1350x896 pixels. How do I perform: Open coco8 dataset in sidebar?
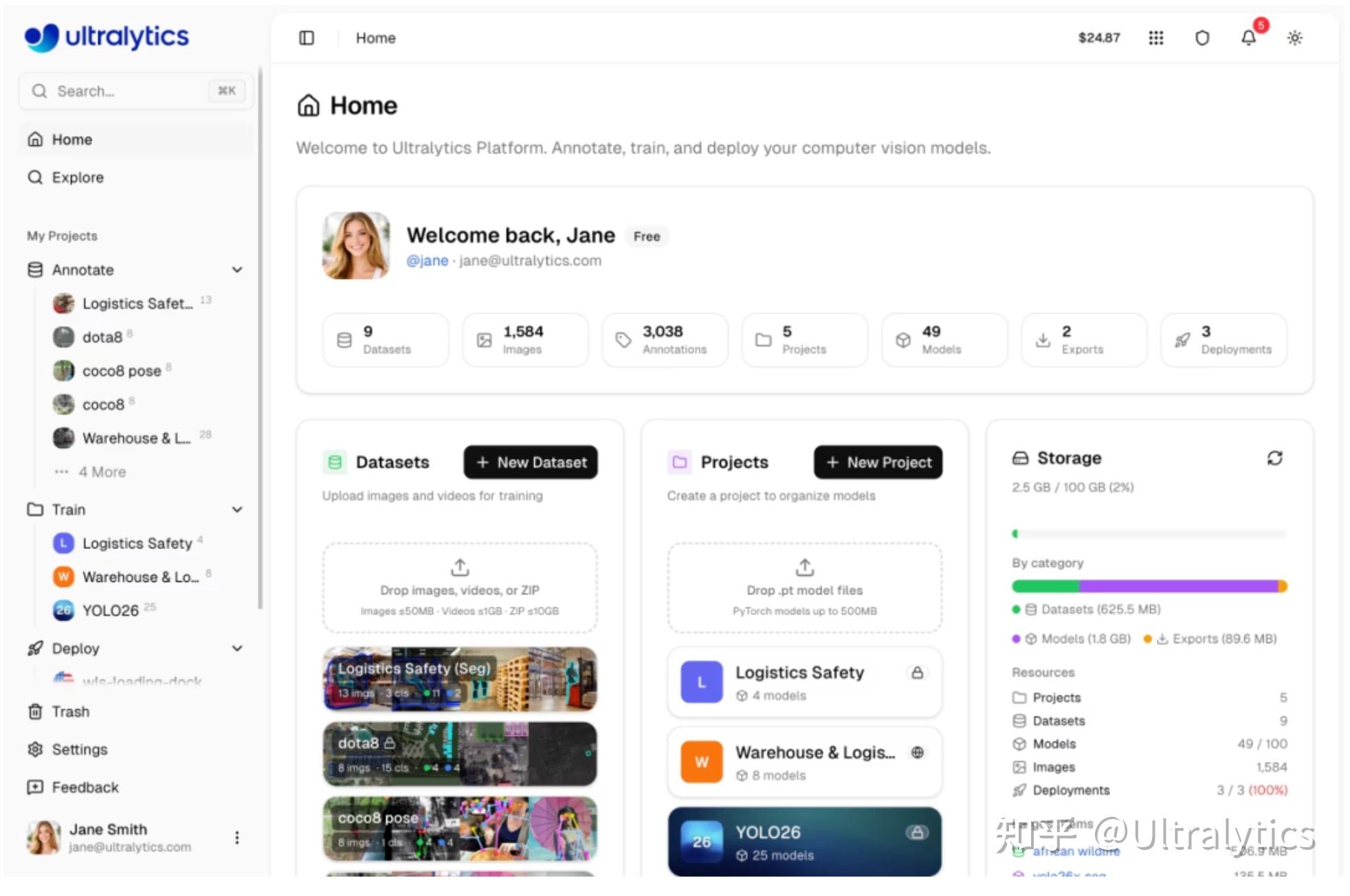(x=94, y=405)
